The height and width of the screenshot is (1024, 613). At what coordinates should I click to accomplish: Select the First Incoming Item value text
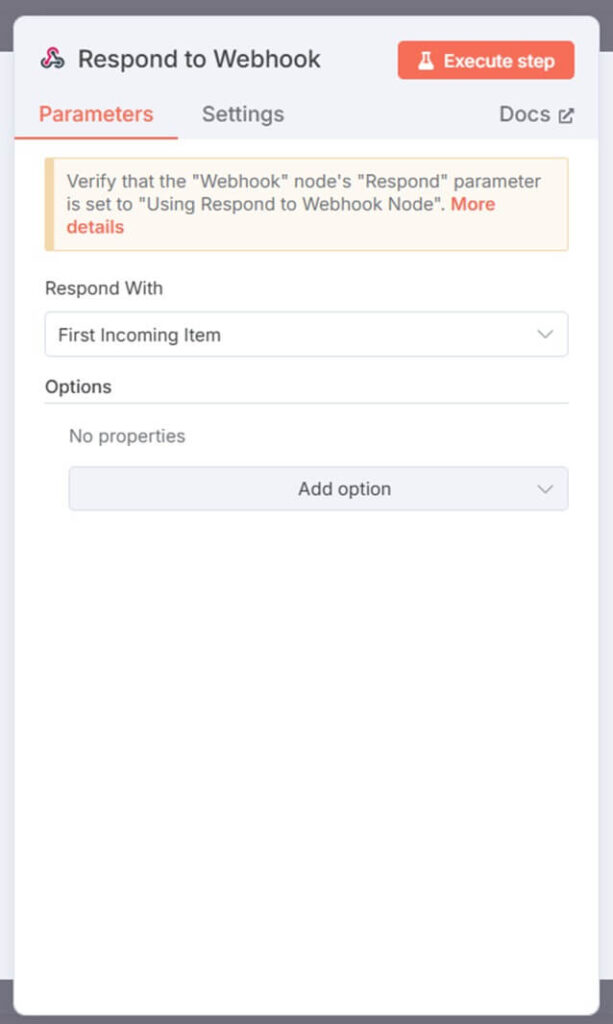(139, 335)
